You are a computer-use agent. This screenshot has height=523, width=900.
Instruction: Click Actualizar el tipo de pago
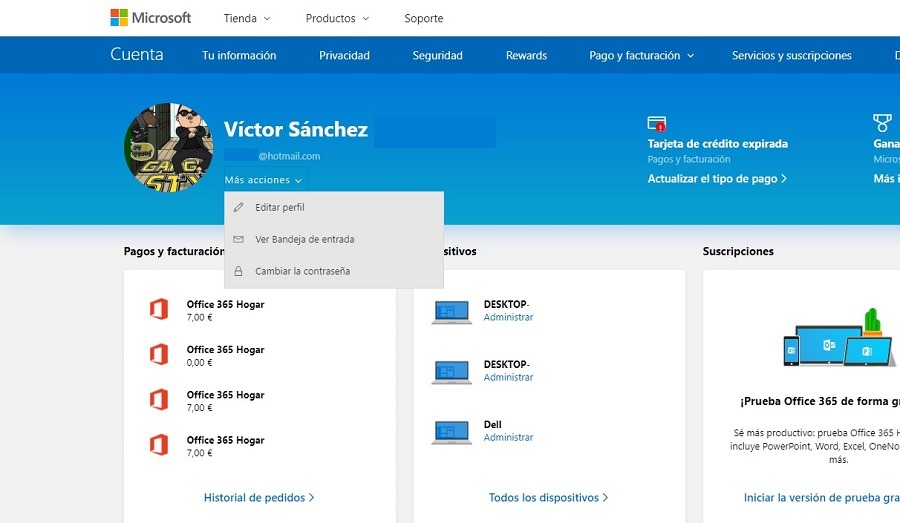tap(717, 179)
